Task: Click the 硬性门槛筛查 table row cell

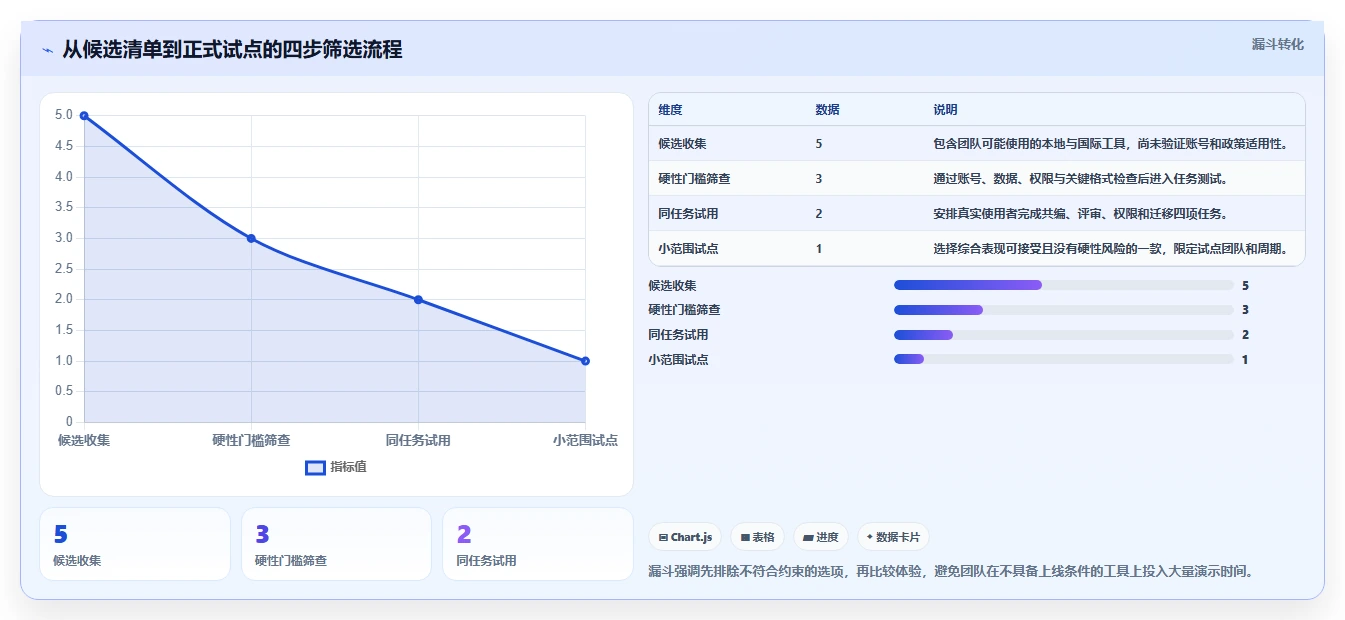Action: 694,179
